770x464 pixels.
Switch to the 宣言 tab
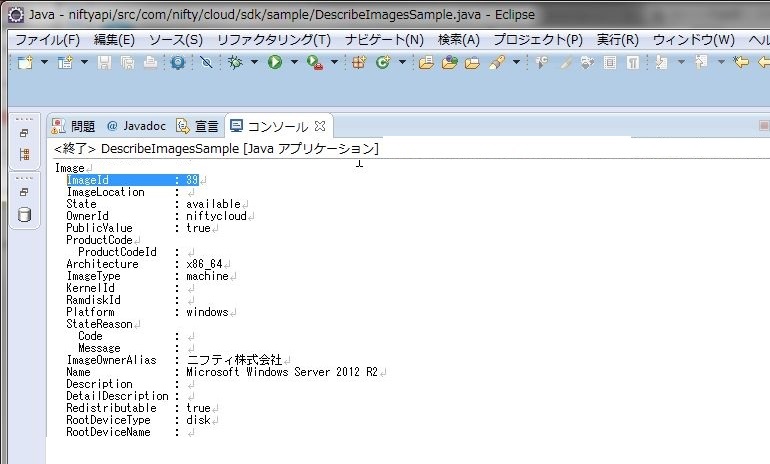(x=197, y=126)
